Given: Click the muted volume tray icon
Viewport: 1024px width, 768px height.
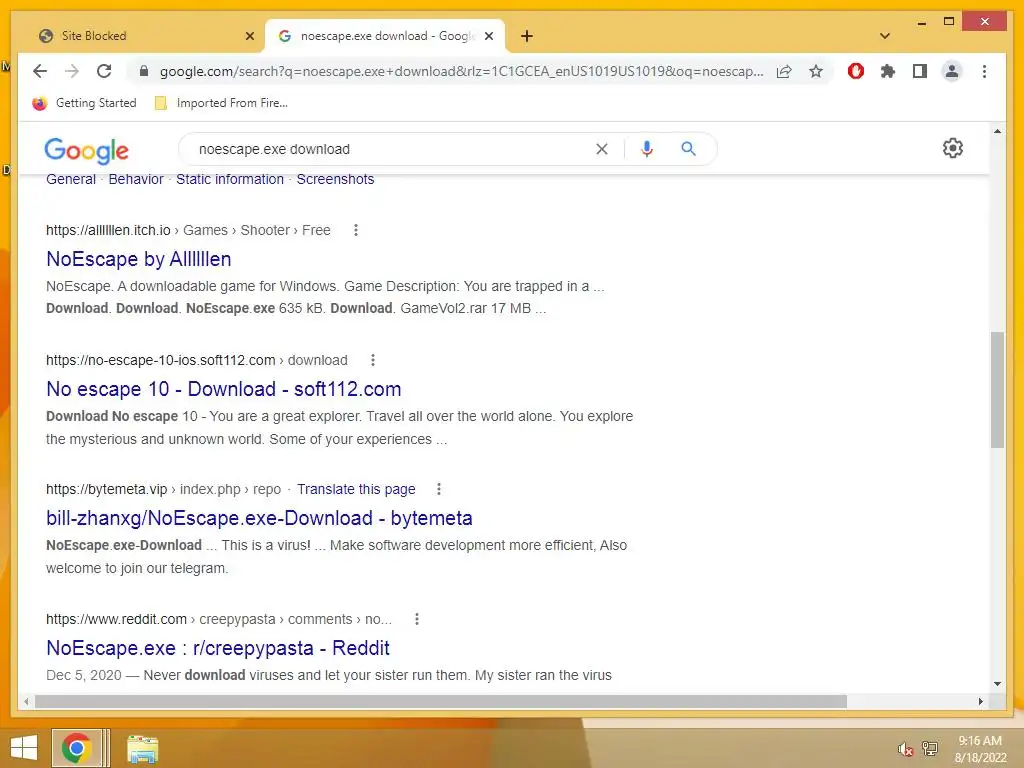Looking at the screenshot, I should point(905,749).
